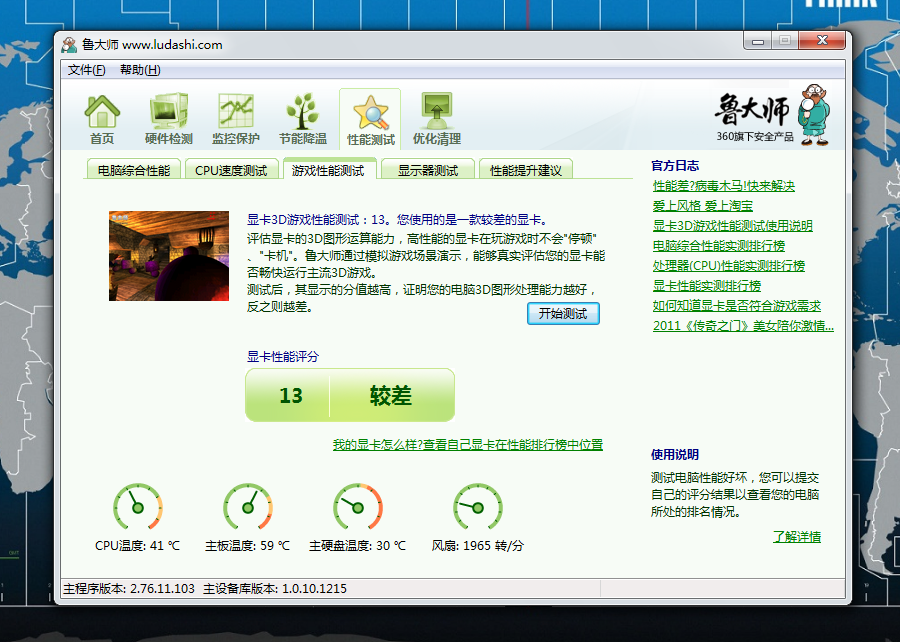Click the 开始测试 button

tap(563, 313)
